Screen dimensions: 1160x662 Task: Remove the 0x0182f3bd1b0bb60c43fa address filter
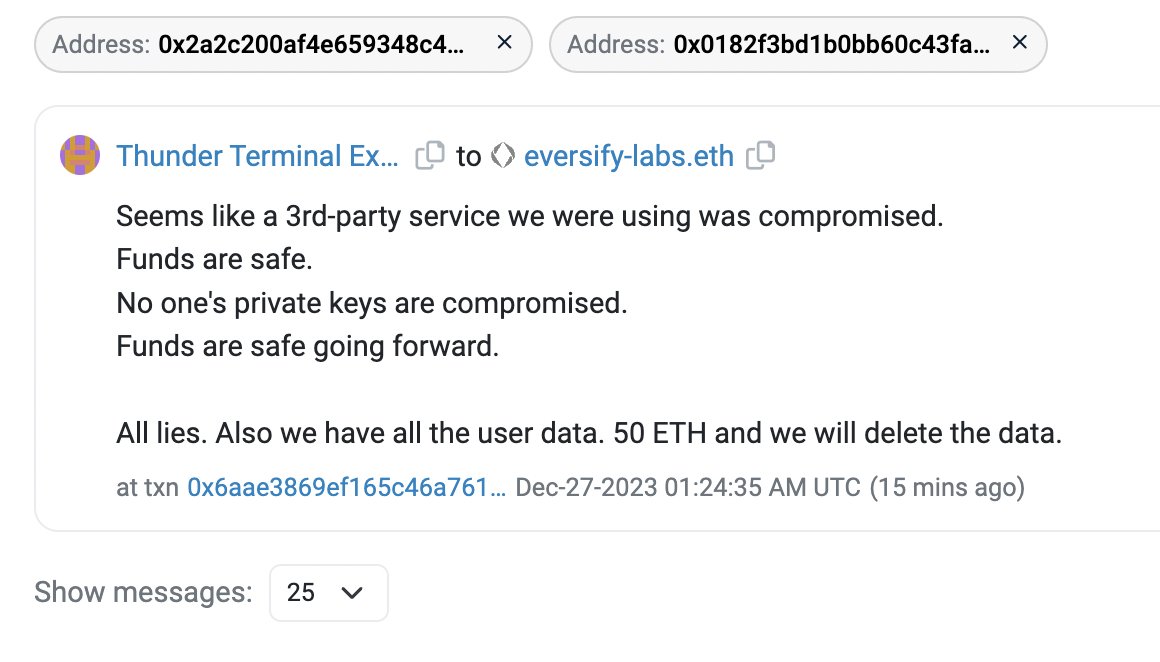[1020, 43]
